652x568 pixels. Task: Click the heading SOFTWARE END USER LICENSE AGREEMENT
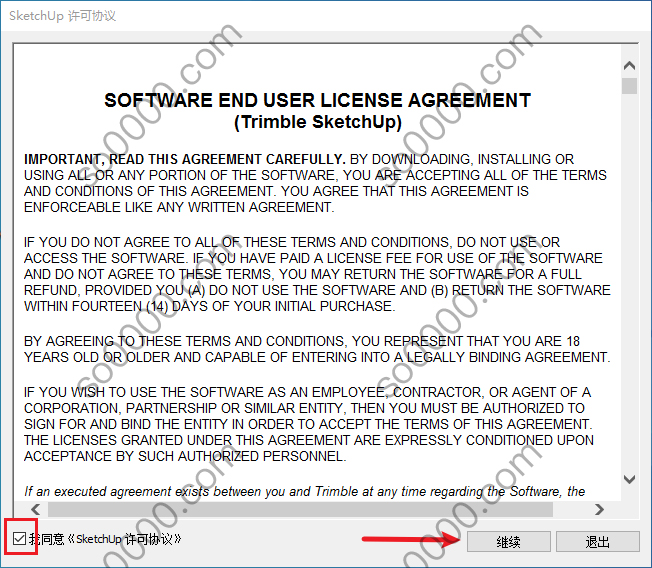[318, 100]
